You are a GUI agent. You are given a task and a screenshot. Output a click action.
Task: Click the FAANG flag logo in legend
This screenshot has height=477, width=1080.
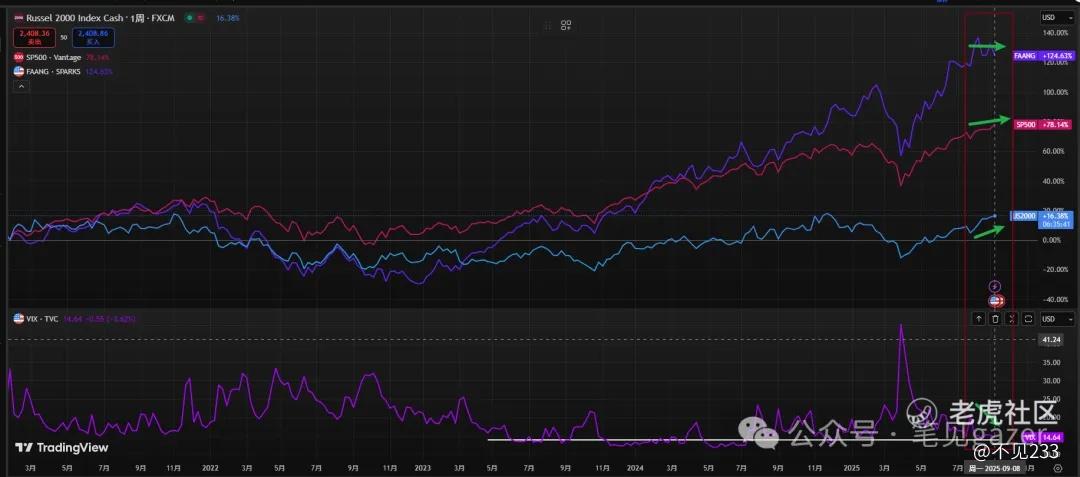pyautogui.click(x=19, y=71)
